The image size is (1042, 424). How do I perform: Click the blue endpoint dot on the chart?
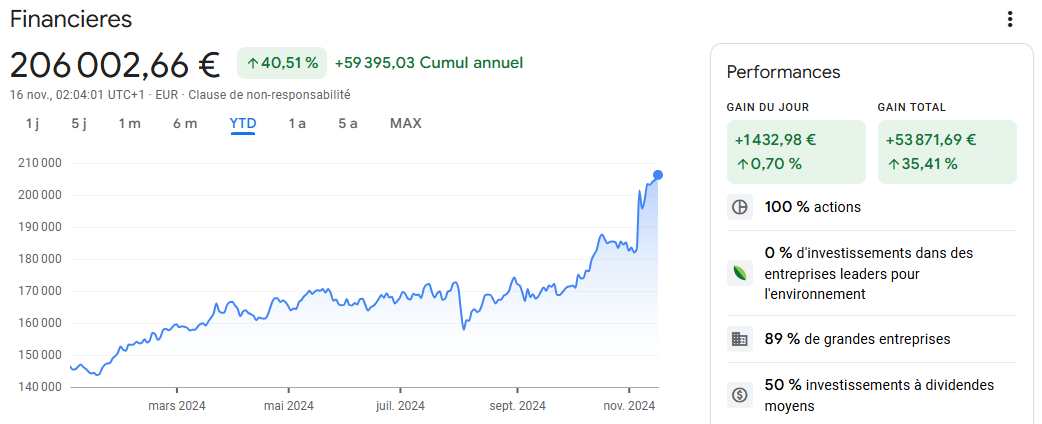pos(658,175)
